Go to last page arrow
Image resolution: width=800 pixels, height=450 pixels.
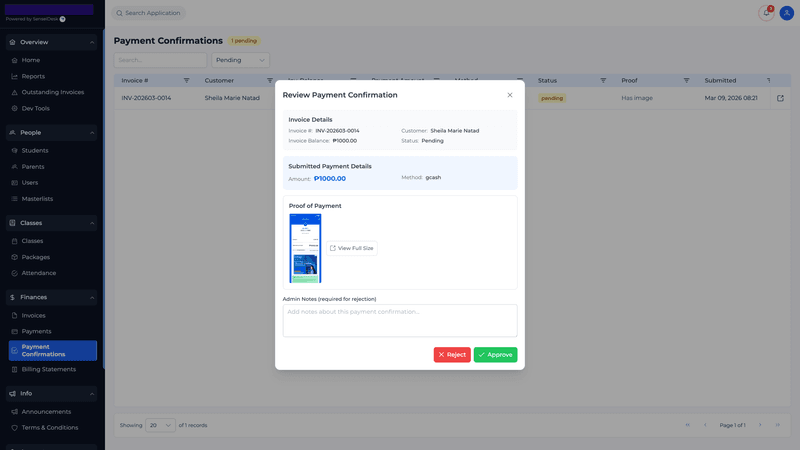778,425
